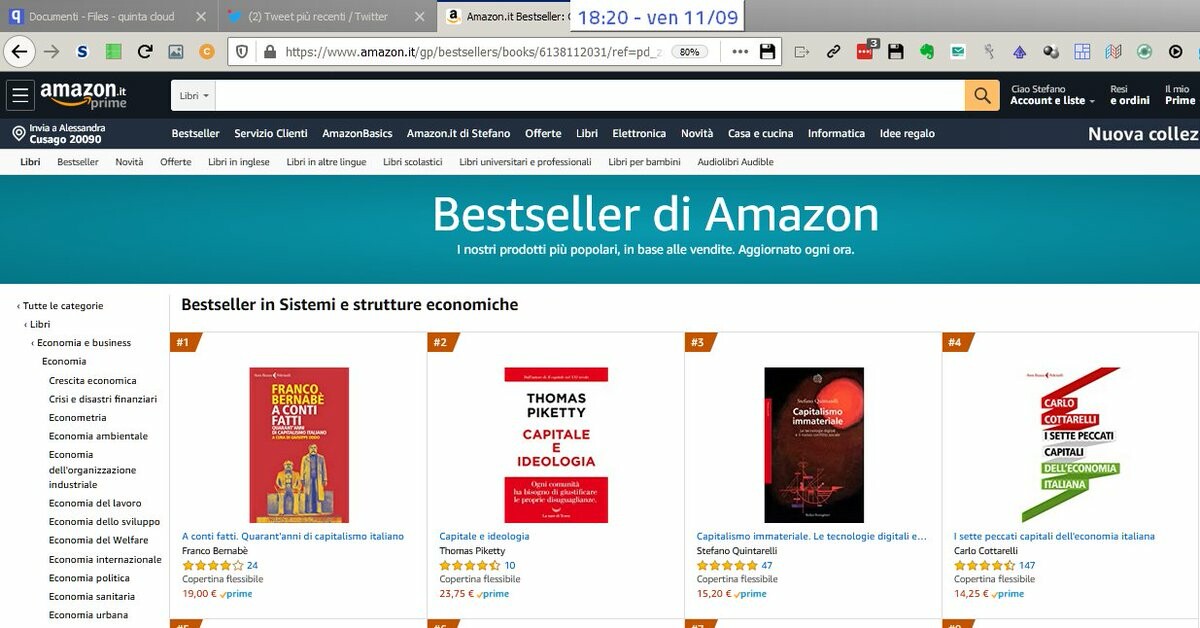
Task: Click the orange search magnifier button
Action: [x=982, y=95]
